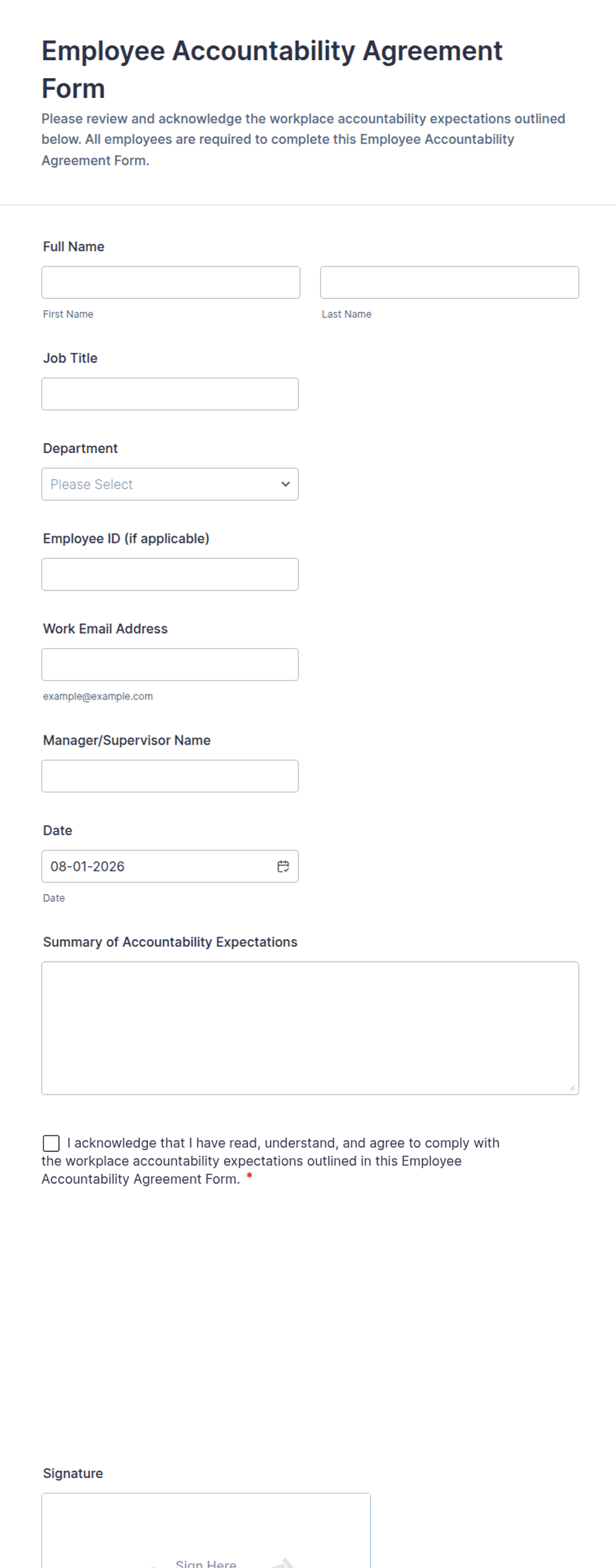Click the Sign Here signature pad
The image size is (615, 1568).
point(206,1531)
